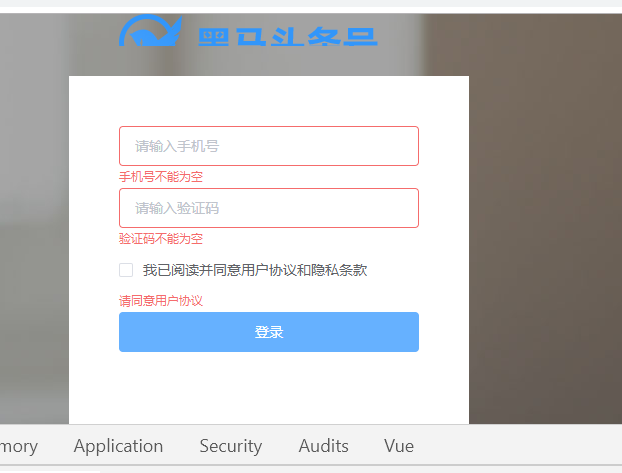Submit the form with the 登录 button
Image resolution: width=622 pixels, height=473 pixels.
click(269, 332)
